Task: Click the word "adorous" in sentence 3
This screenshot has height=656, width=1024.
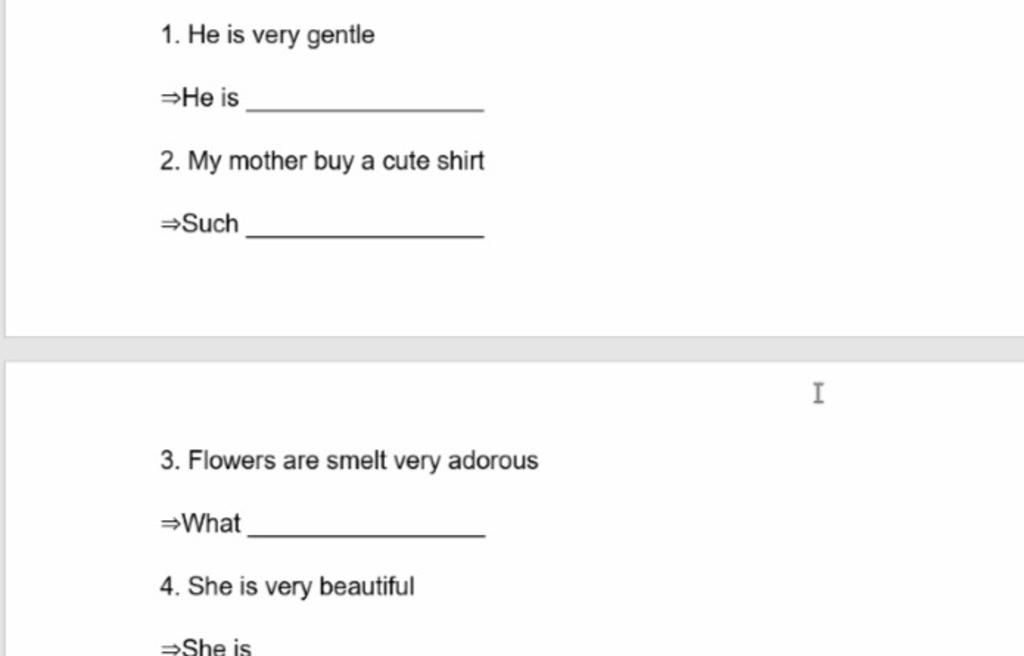Action: [x=493, y=461]
